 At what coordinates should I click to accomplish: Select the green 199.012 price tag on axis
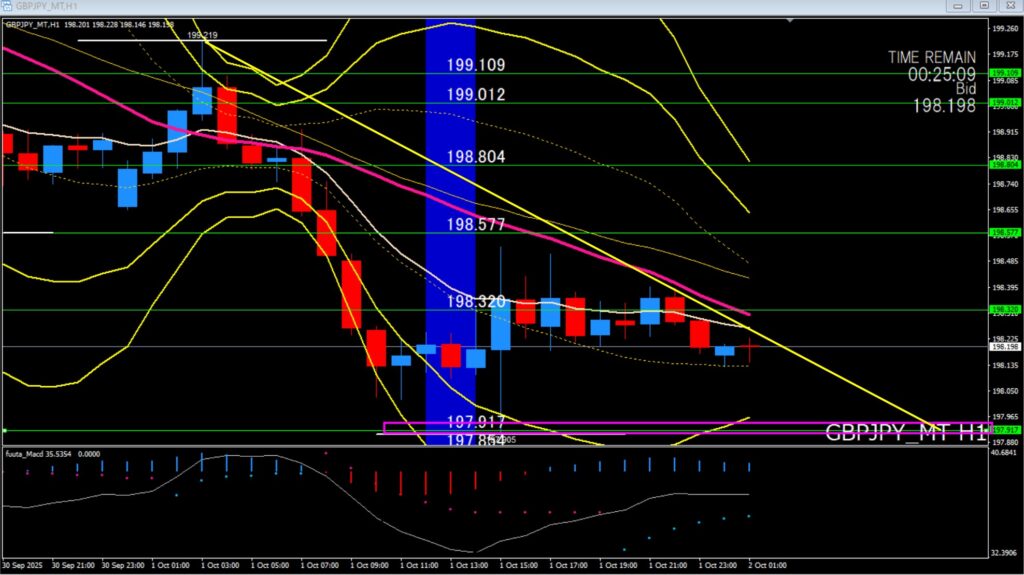click(x=1003, y=102)
